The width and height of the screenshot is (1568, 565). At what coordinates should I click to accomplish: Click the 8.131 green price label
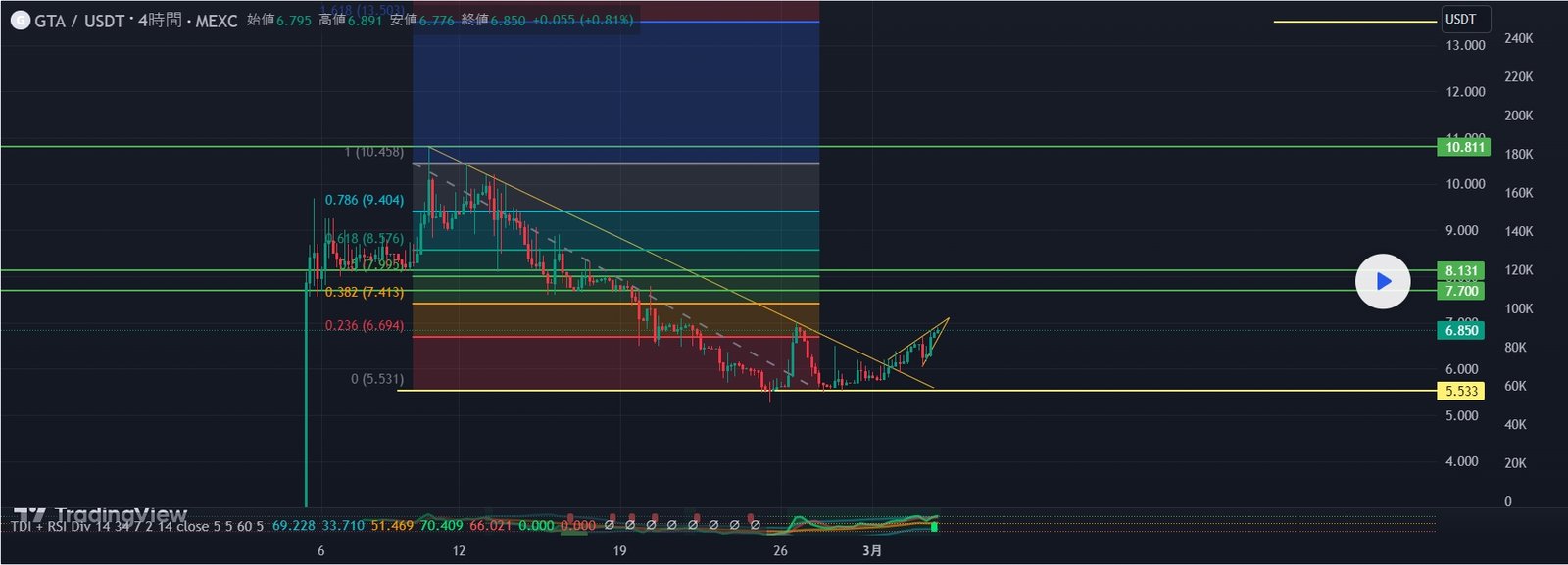click(x=1460, y=271)
